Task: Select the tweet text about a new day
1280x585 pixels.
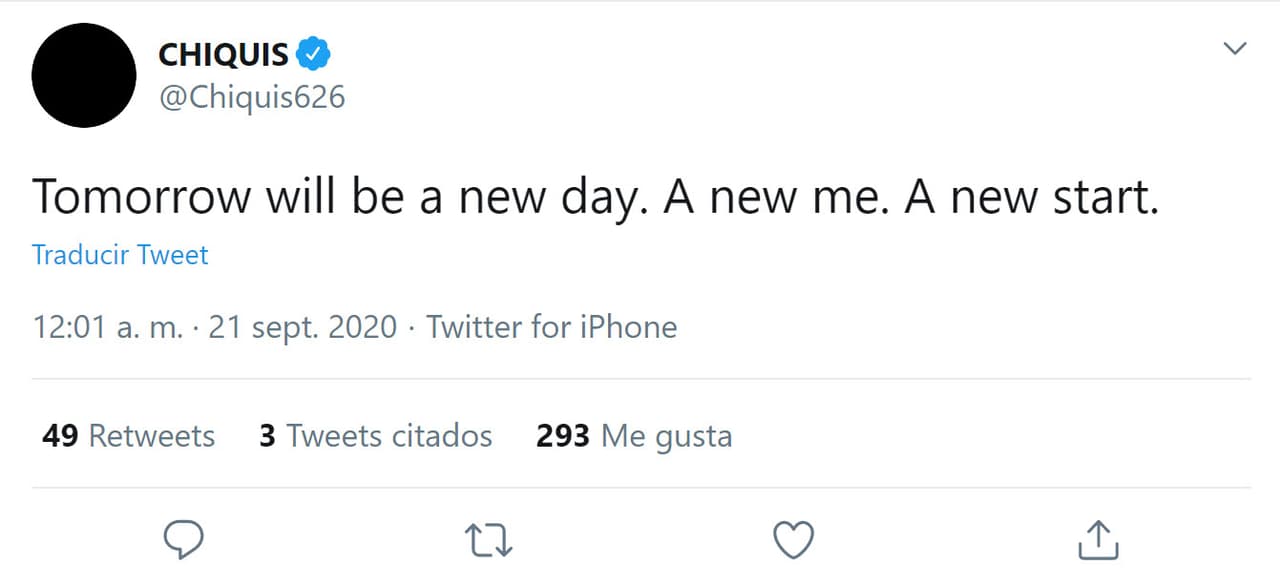Action: [x=596, y=197]
